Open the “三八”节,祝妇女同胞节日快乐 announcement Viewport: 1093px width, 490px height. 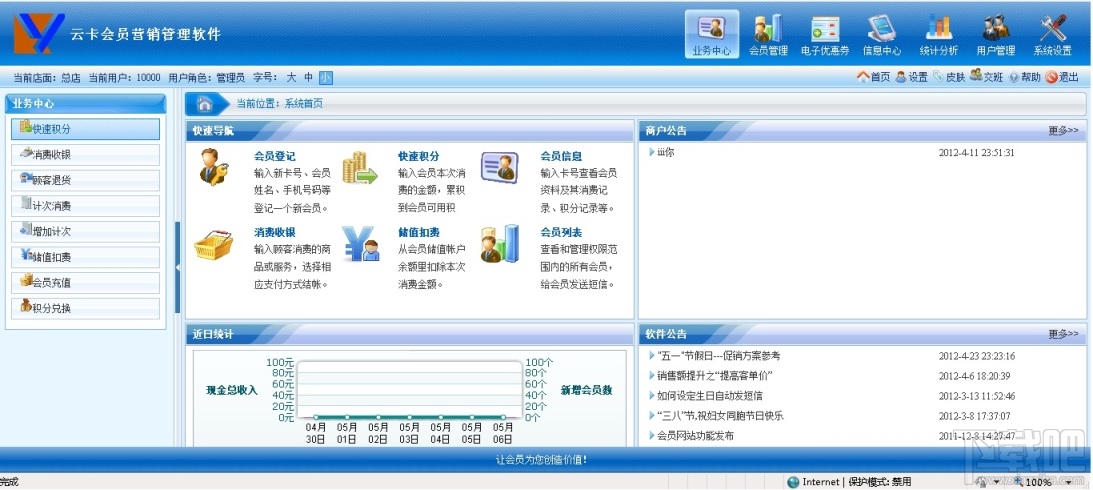(x=720, y=416)
